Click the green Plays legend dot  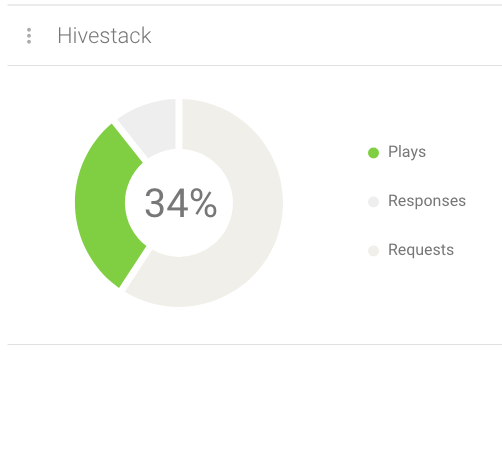pyautogui.click(x=373, y=153)
